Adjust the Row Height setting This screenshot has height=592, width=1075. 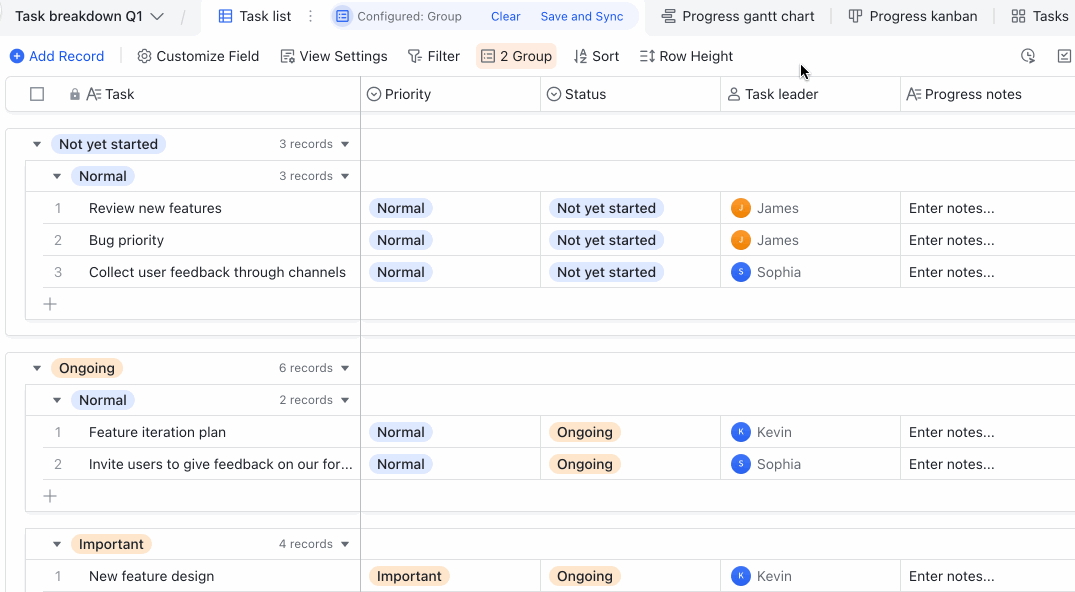point(686,56)
